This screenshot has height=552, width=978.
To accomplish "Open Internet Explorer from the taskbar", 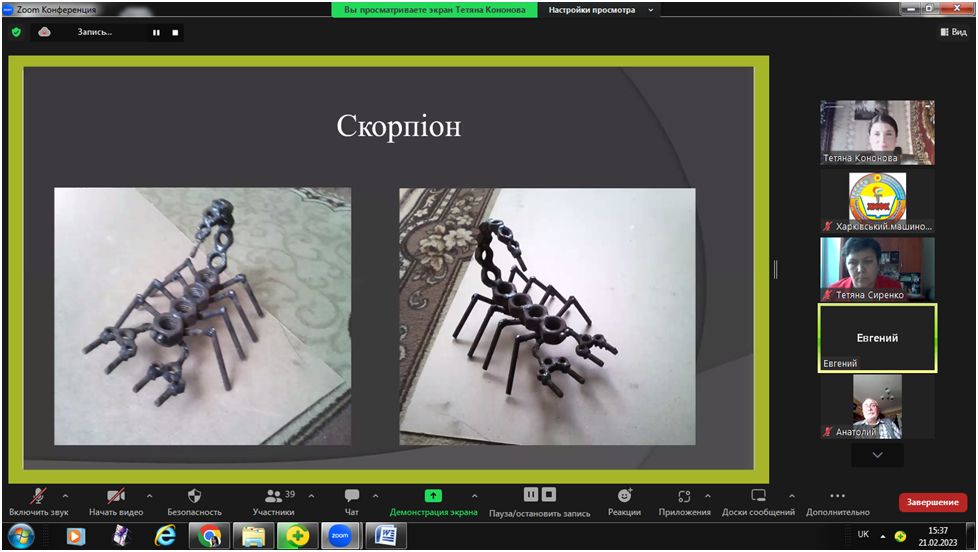I will 165,536.
